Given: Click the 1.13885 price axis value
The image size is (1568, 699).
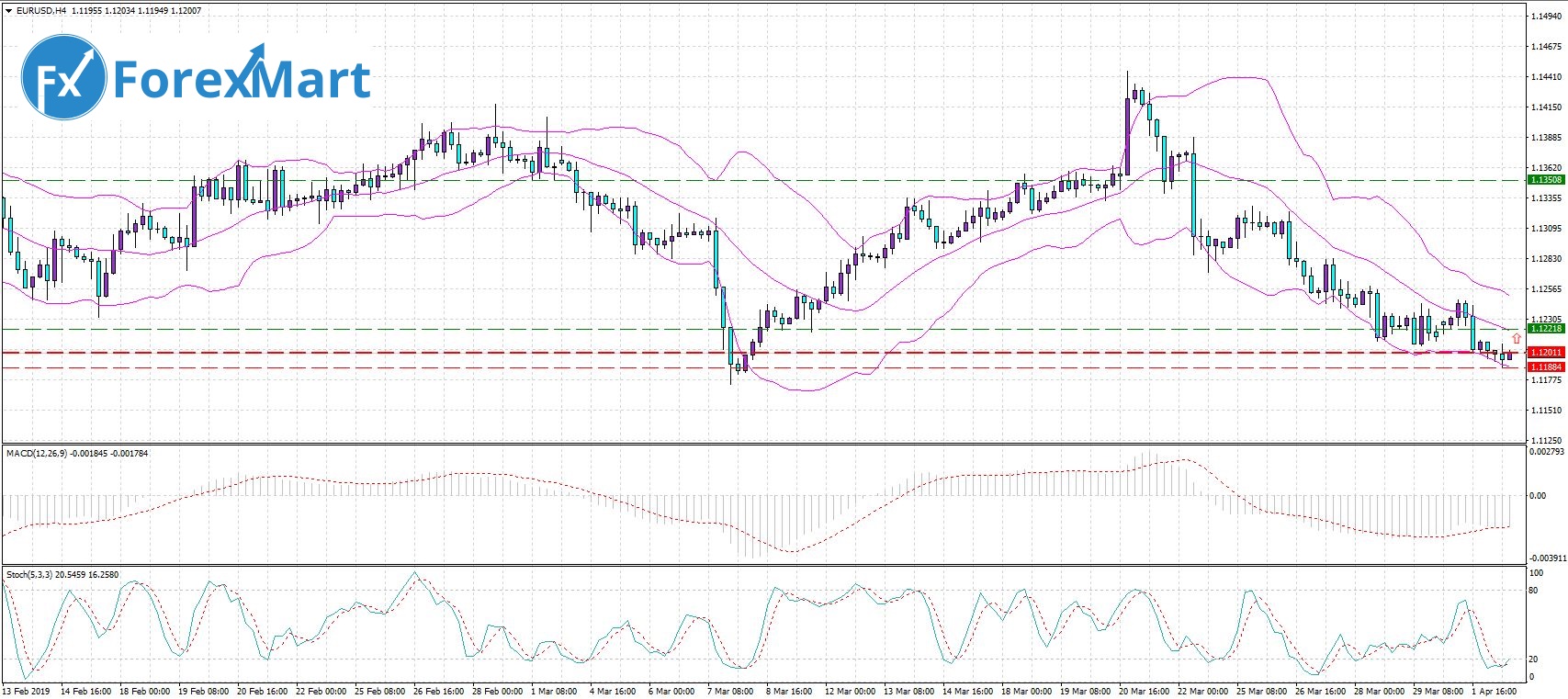Looking at the screenshot, I should pyautogui.click(x=1547, y=138).
